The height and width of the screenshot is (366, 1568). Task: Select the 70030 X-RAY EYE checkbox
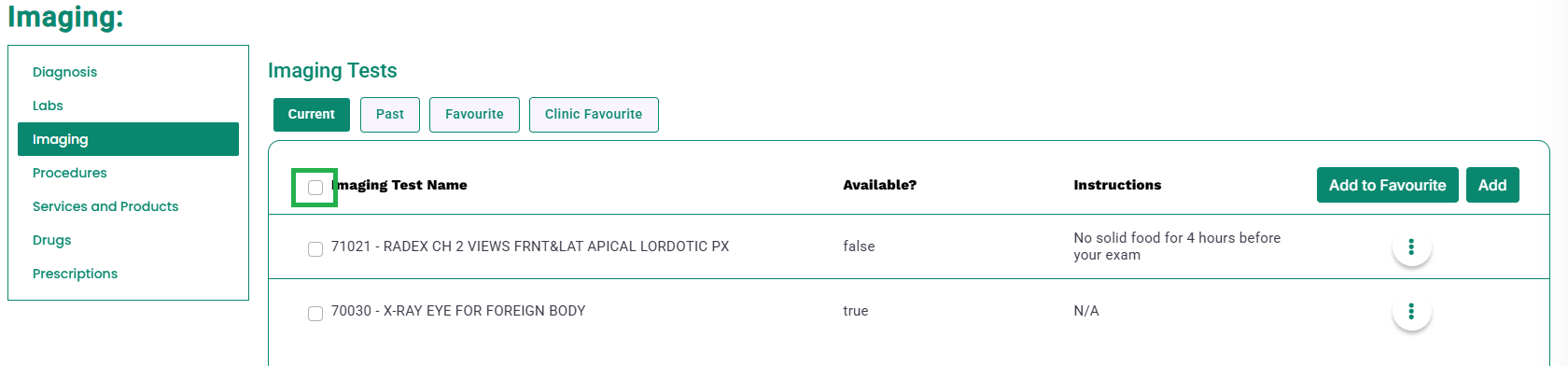pyautogui.click(x=315, y=314)
